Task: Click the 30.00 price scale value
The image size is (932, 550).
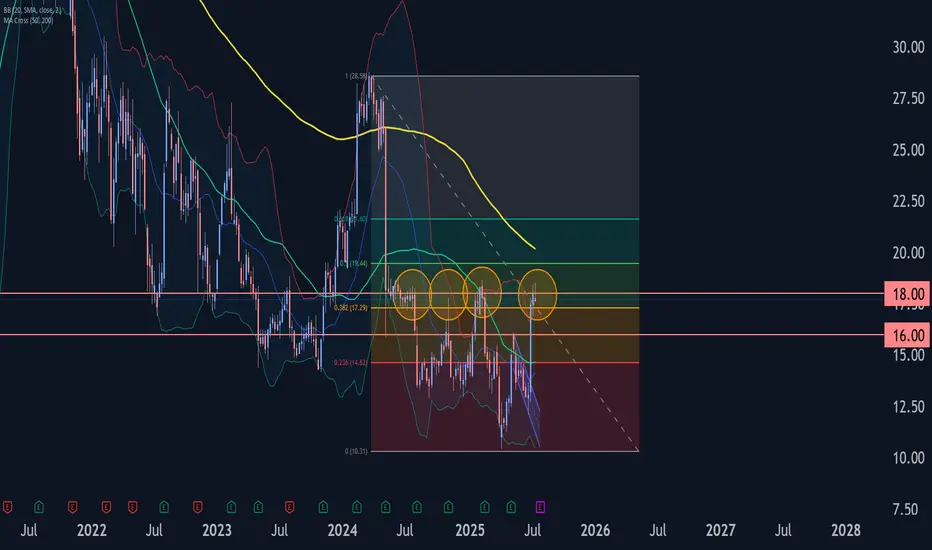Action: (908, 47)
